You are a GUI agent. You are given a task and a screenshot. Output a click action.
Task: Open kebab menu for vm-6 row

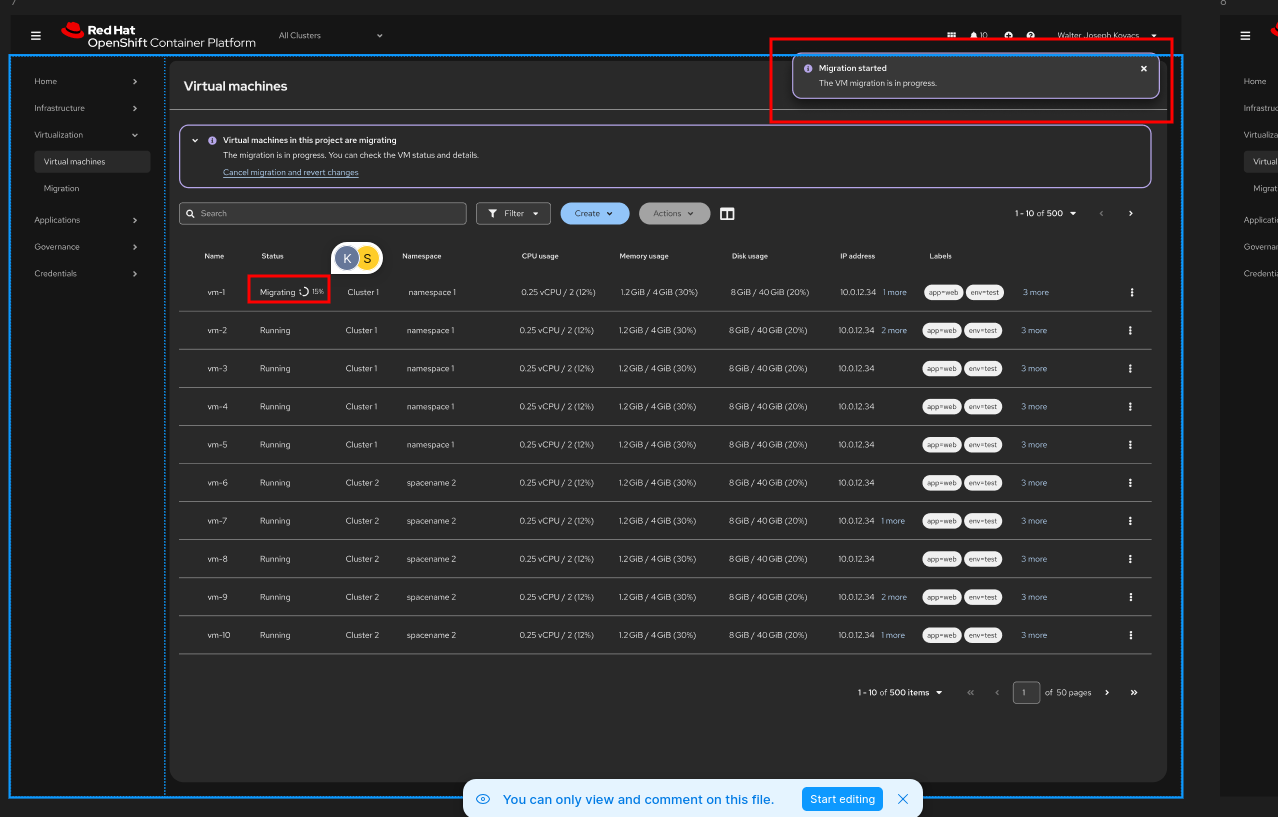[x=1130, y=483]
